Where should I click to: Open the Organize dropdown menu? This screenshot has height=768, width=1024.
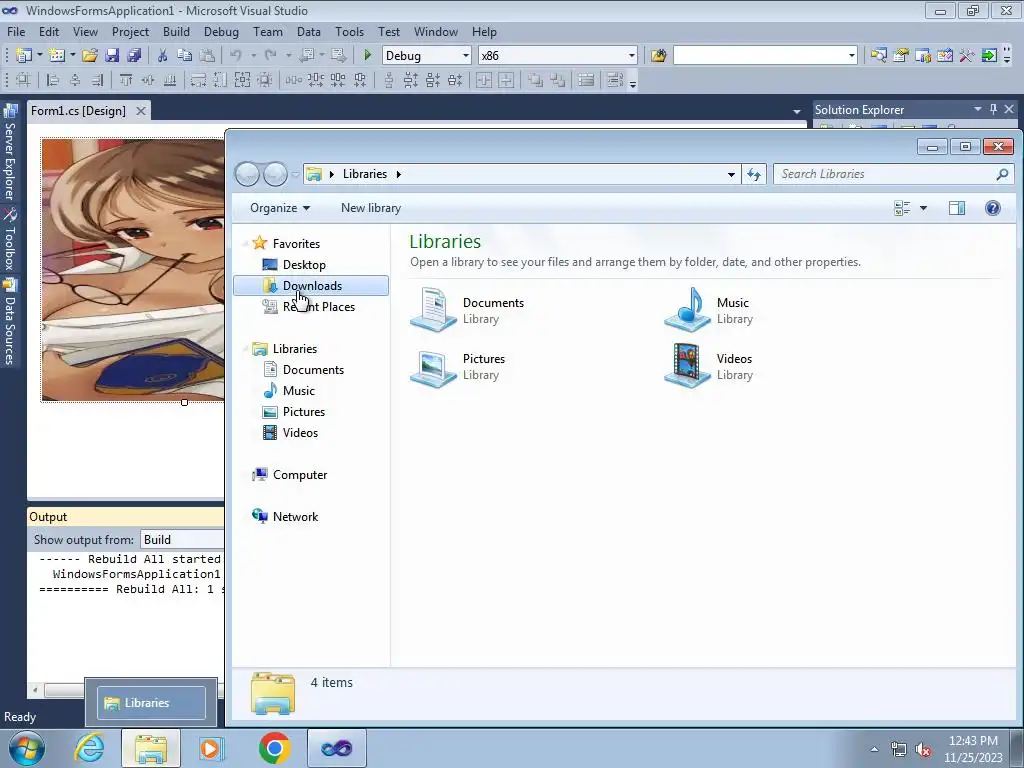(x=280, y=208)
